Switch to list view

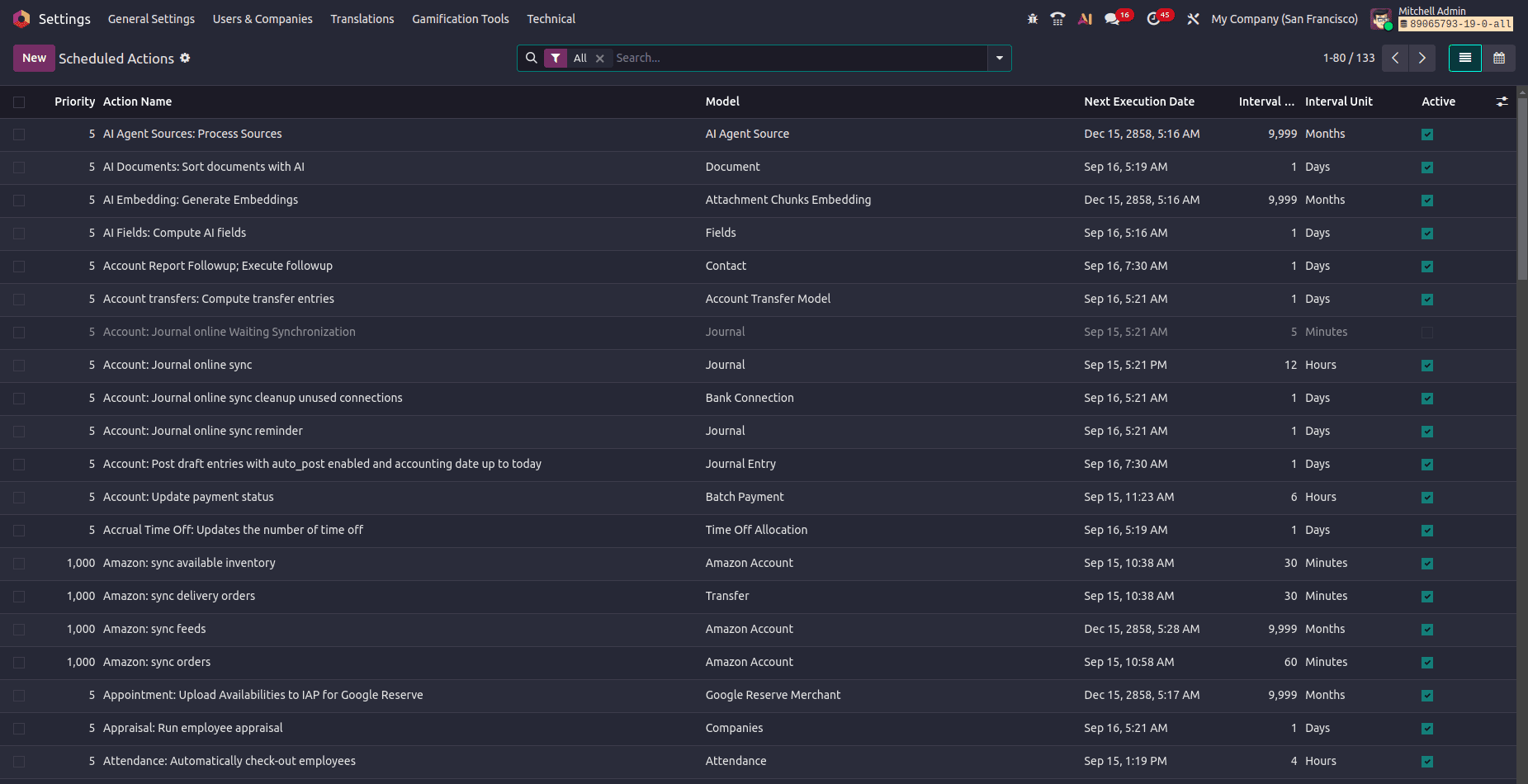pos(1465,58)
